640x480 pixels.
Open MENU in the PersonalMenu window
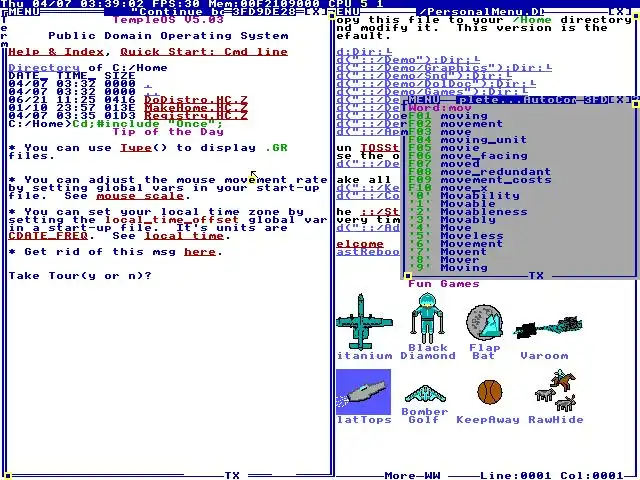[348, 11]
